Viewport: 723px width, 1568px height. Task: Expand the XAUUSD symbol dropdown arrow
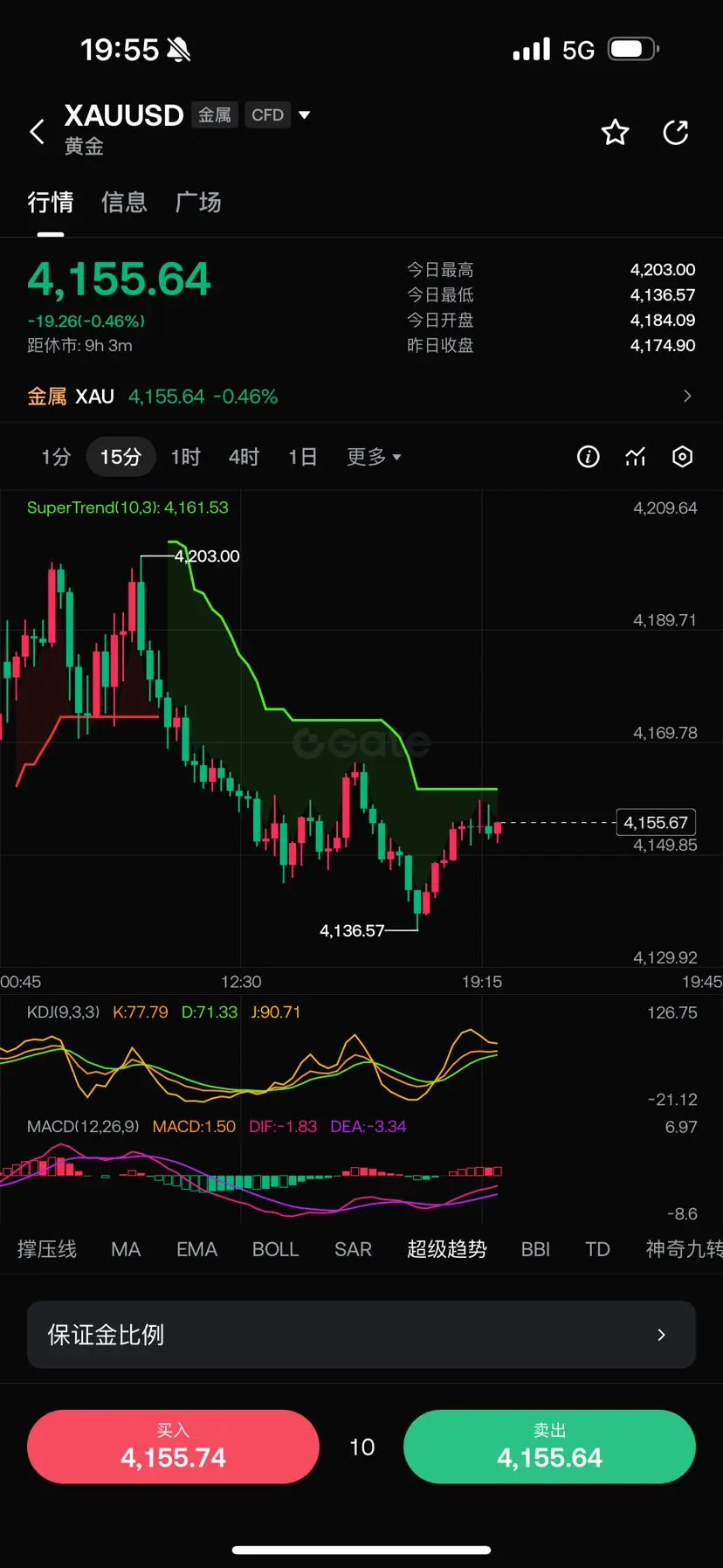(x=305, y=114)
